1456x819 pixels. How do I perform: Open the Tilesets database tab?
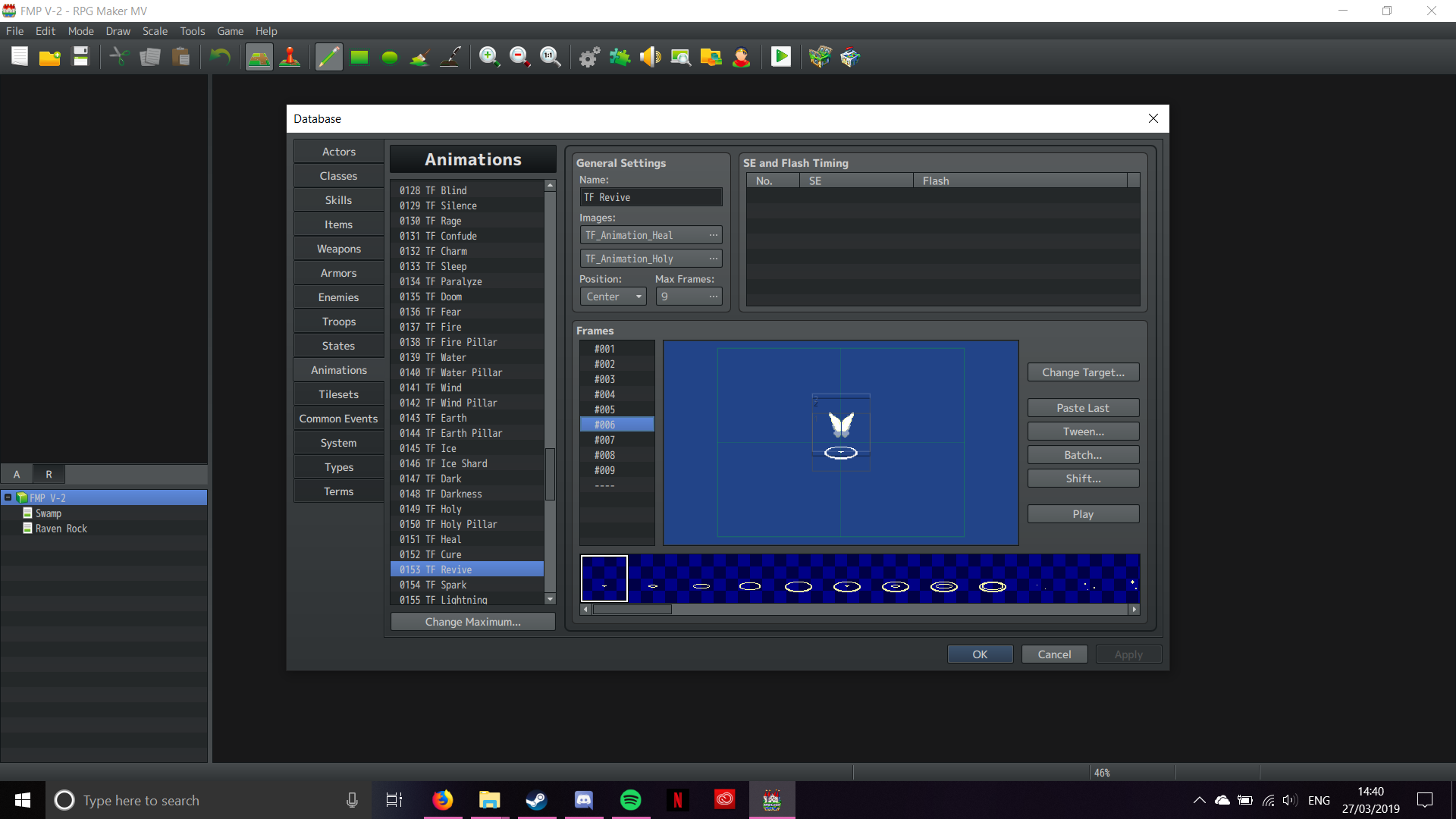point(338,394)
